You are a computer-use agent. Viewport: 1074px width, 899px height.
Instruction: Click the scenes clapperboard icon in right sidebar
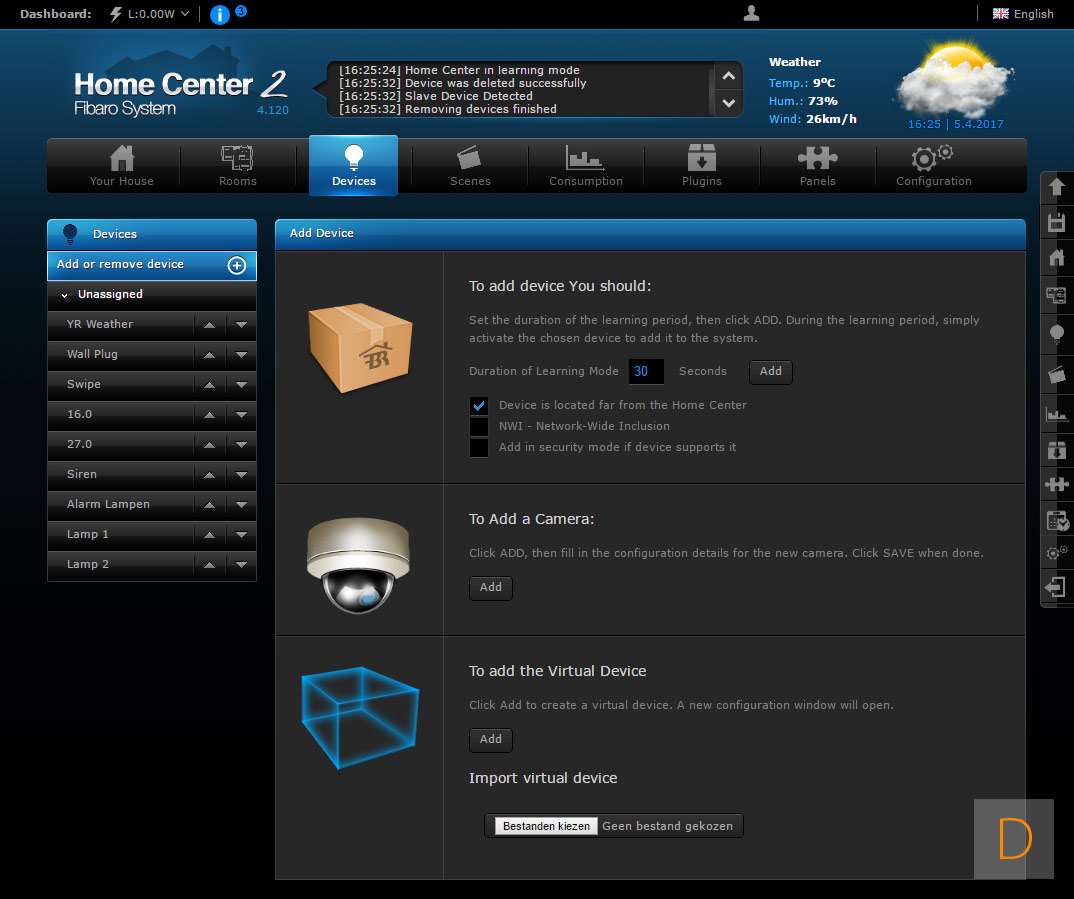[x=1056, y=375]
